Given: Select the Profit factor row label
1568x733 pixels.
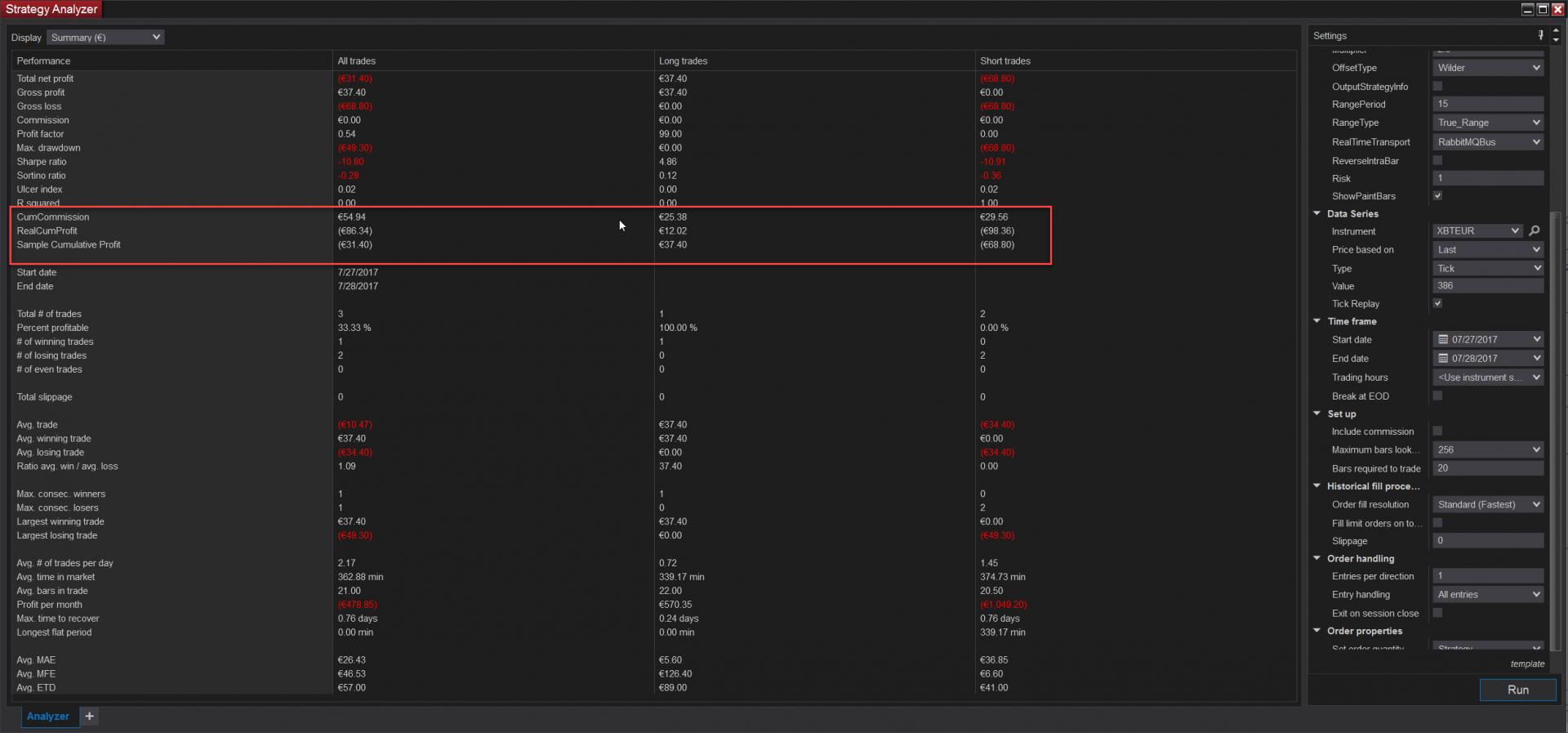Looking at the screenshot, I should pos(40,134).
